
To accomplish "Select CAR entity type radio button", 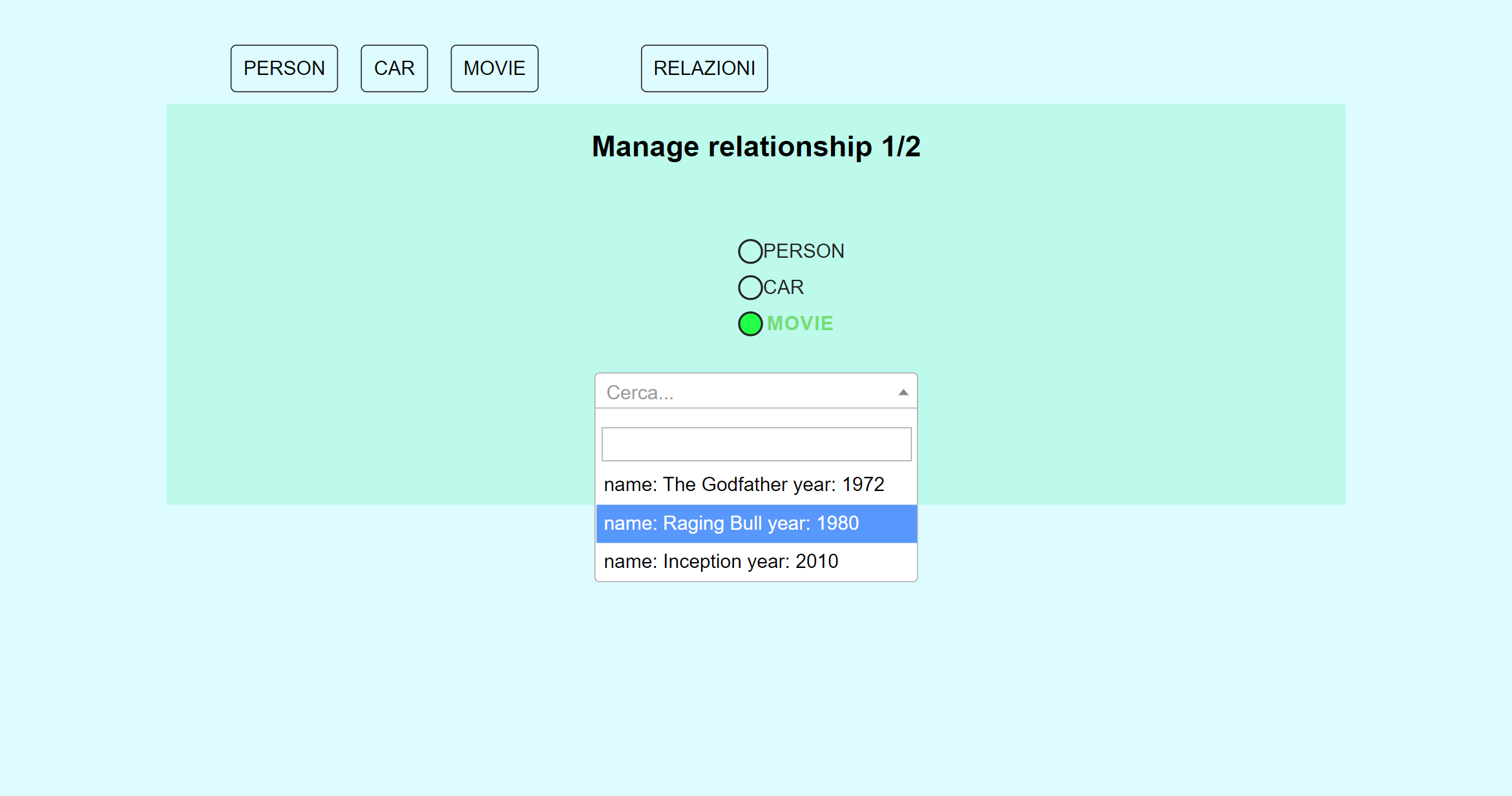I will click(x=750, y=286).
